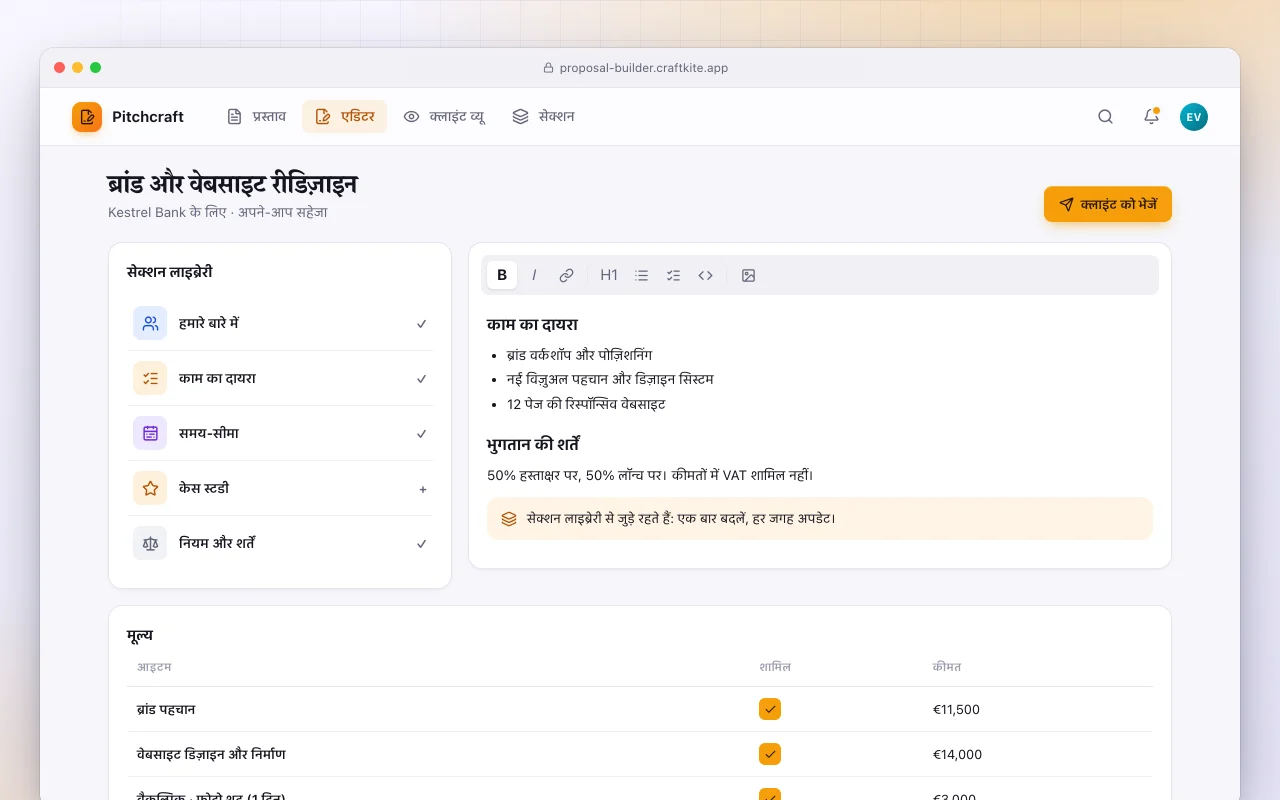Click the काम का दायरा heading in editor

pos(532,324)
